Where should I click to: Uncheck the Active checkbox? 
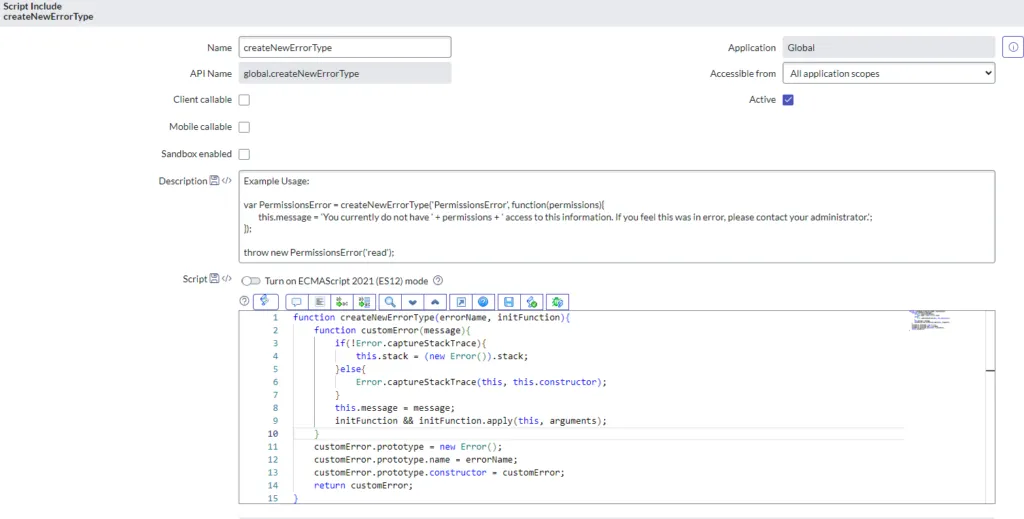point(788,100)
